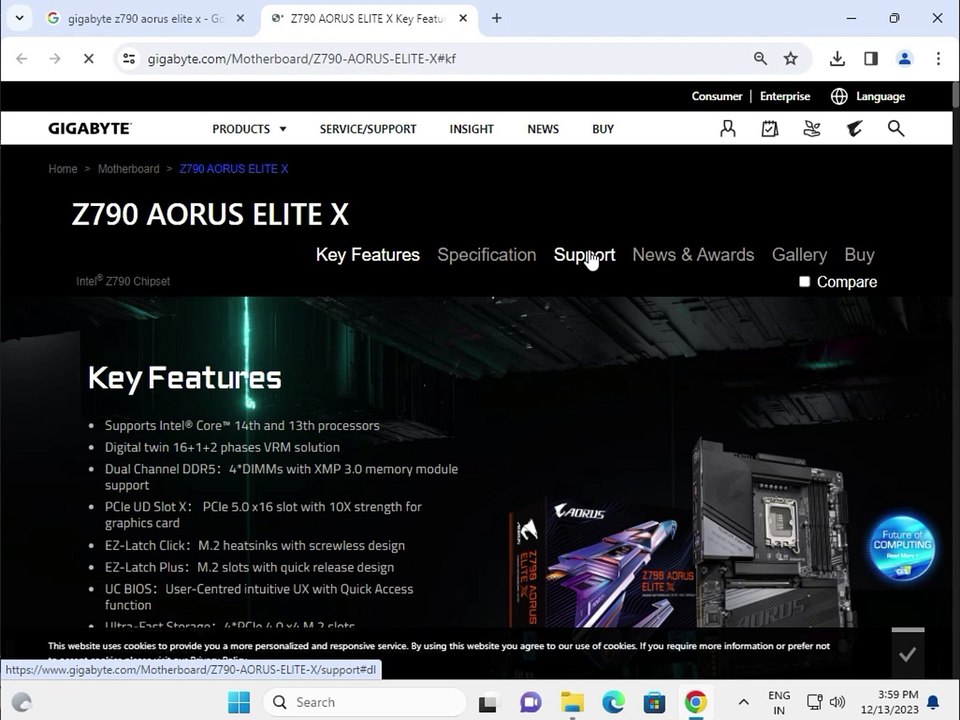Viewport: 960px width, 720px height.
Task: Select the Key Features tab
Action: tap(367, 255)
